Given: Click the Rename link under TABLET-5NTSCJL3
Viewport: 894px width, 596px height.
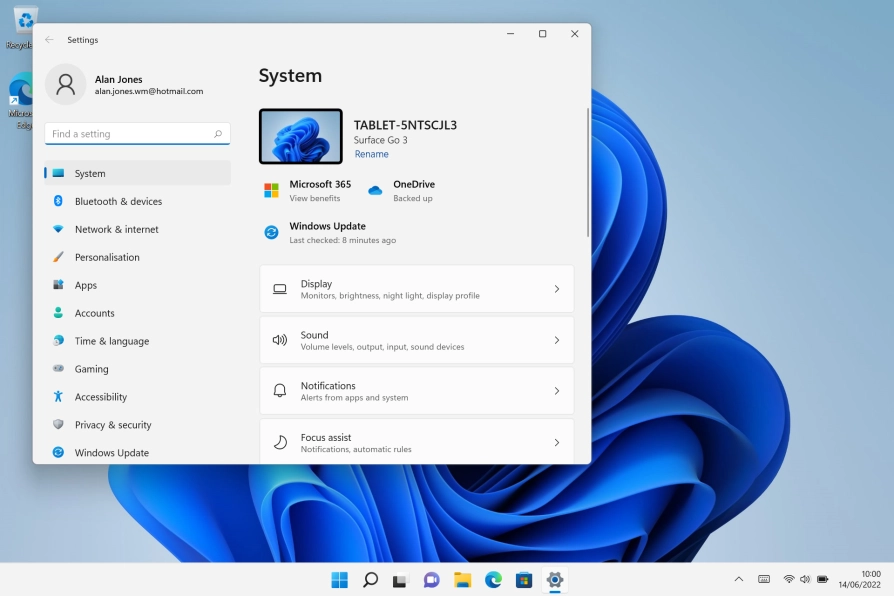Looking at the screenshot, I should click(371, 154).
